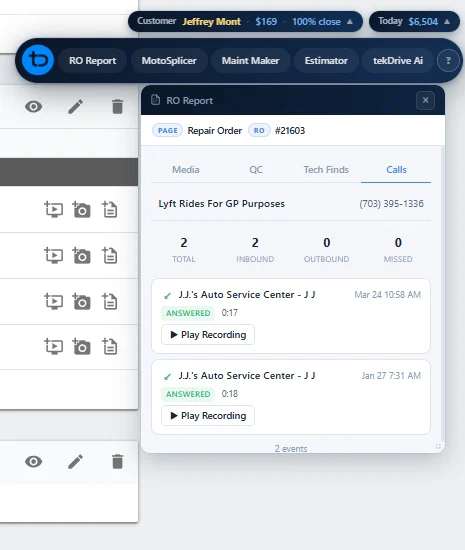Click the lower pencil edit icon
This screenshot has height=550, width=465.
75,462
